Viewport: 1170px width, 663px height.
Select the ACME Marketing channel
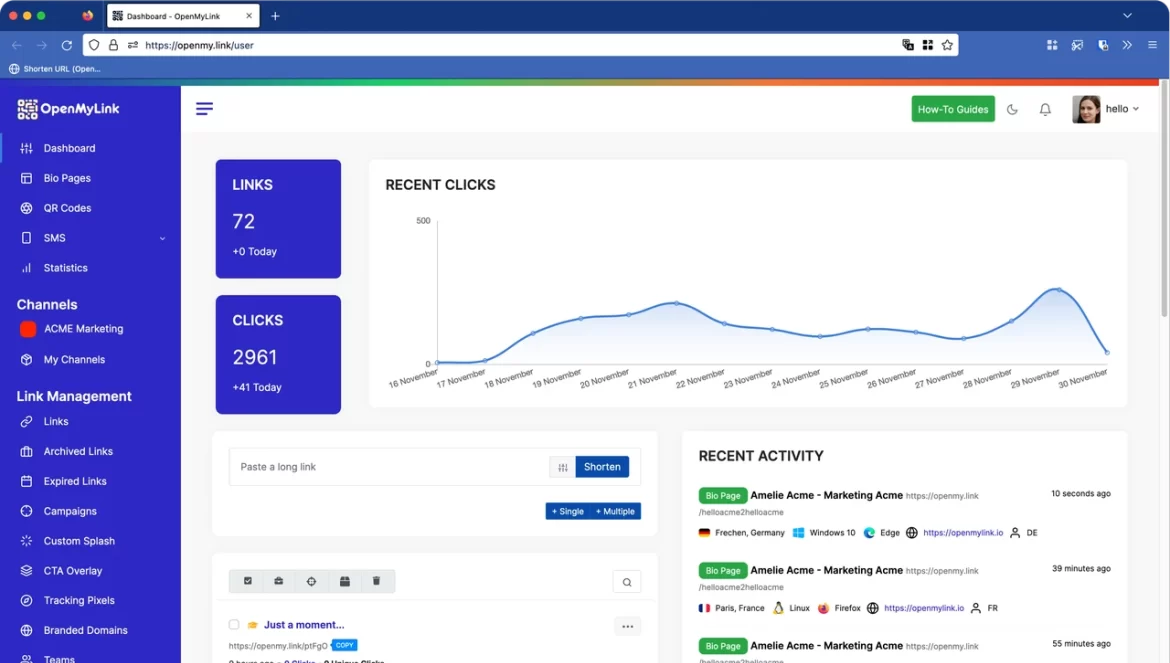[83, 329]
